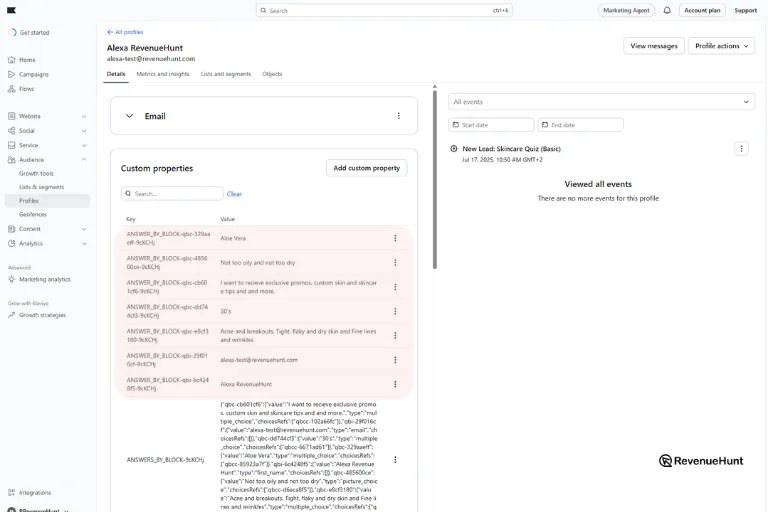Expand the Email section chevron
Image resolution: width=768 pixels, height=512 pixels.
[129, 116]
